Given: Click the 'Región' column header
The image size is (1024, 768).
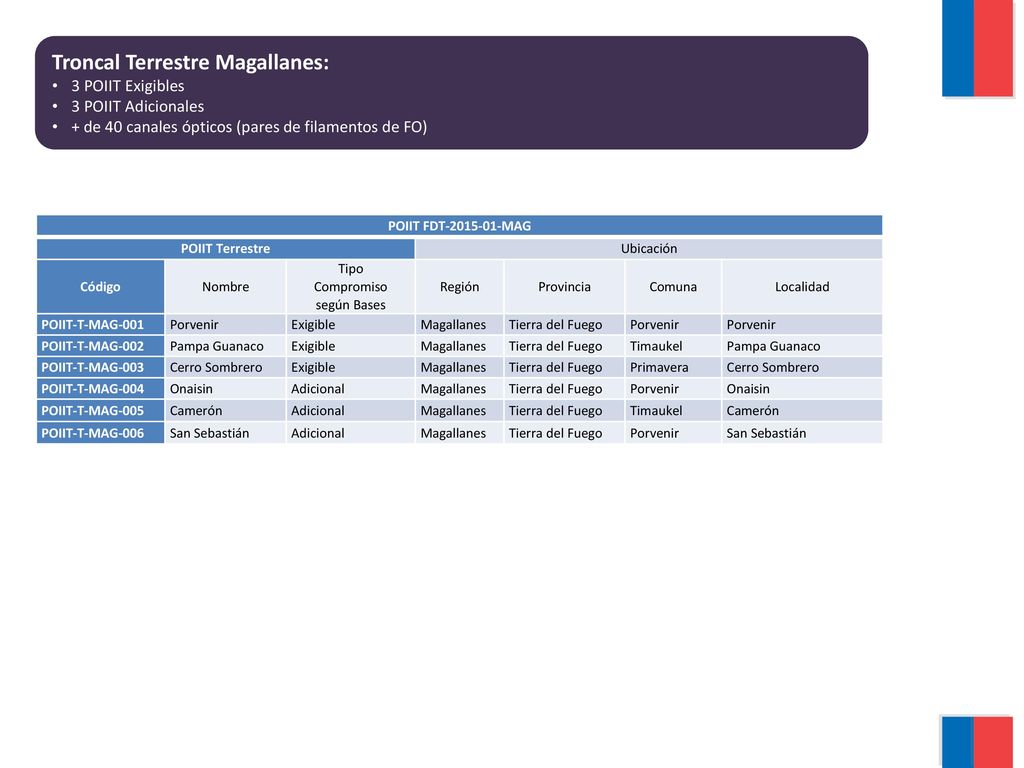Looking at the screenshot, I should [459, 287].
